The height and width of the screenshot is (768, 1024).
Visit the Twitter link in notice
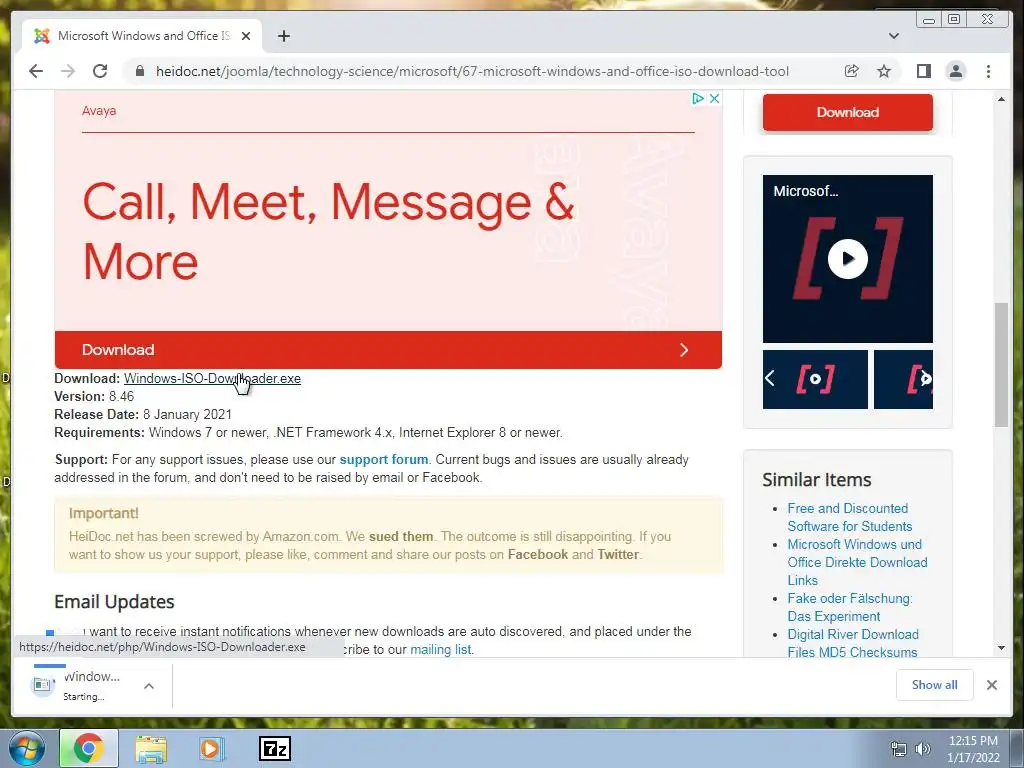pos(618,554)
